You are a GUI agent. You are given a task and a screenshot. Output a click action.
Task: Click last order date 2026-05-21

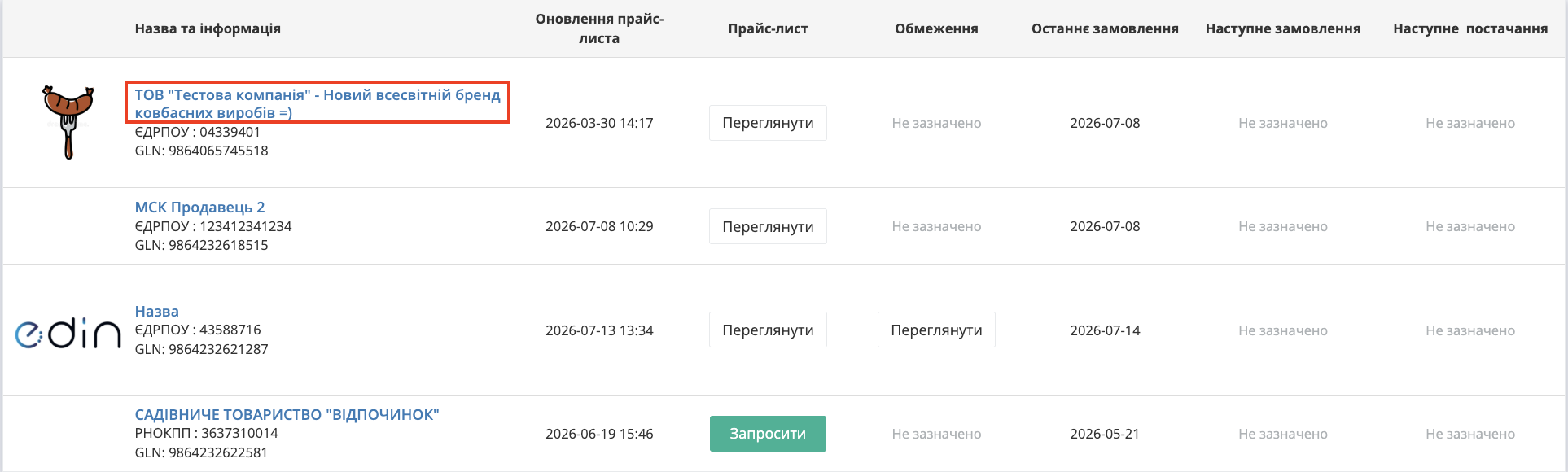tap(1105, 434)
